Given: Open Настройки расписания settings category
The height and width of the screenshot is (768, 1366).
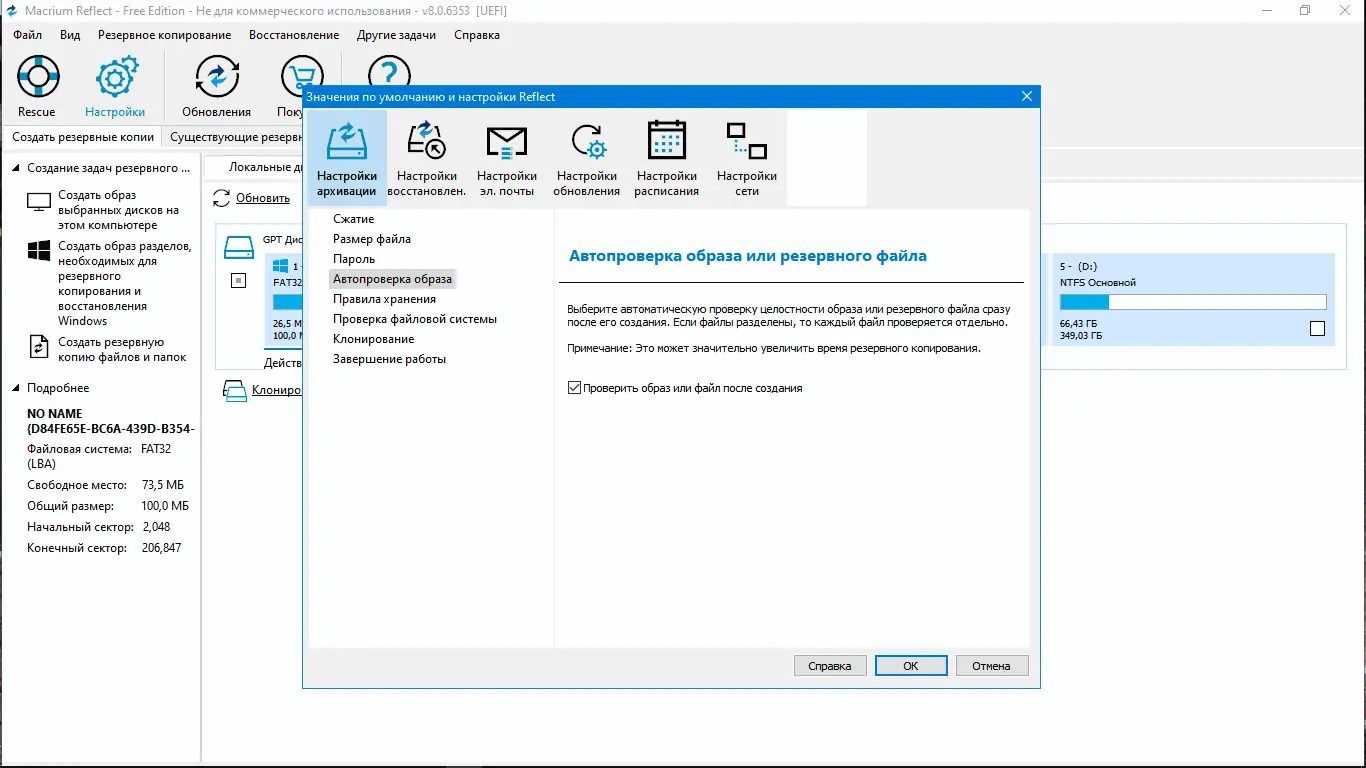Looking at the screenshot, I should [667, 158].
